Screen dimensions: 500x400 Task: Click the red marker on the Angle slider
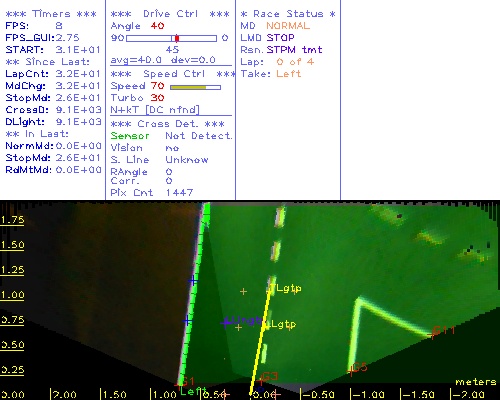tap(177, 38)
